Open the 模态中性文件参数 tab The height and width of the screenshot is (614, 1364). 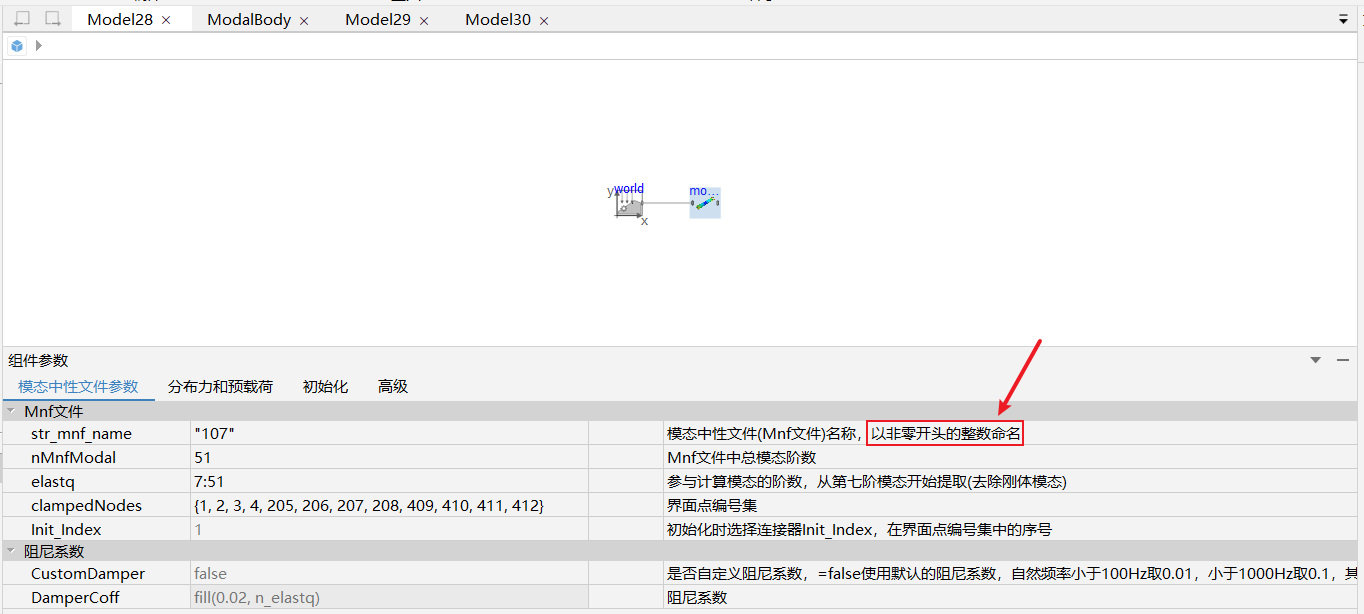point(78,386)
